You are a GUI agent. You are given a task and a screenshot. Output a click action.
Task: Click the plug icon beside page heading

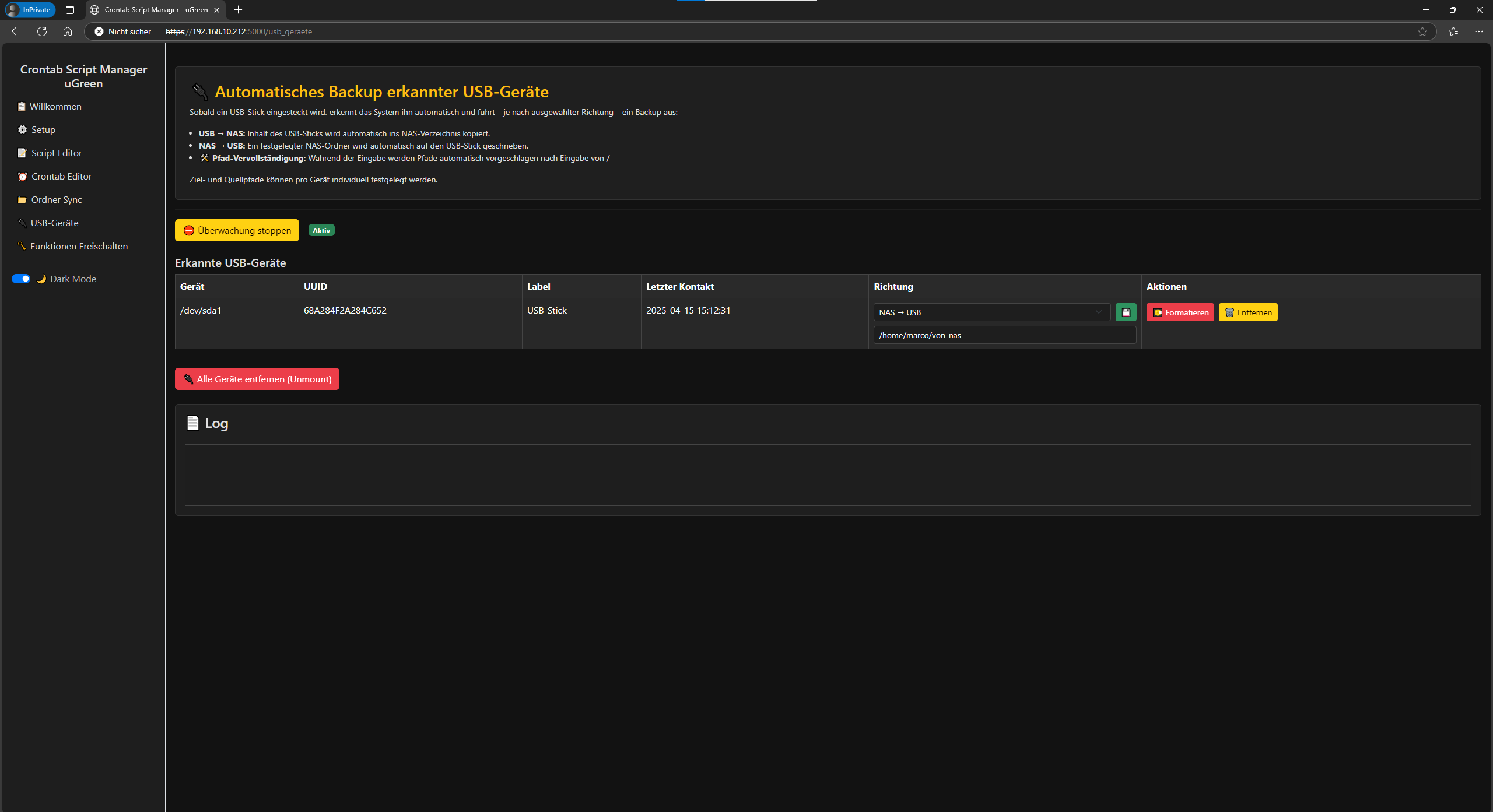click(x=200, y=92)
